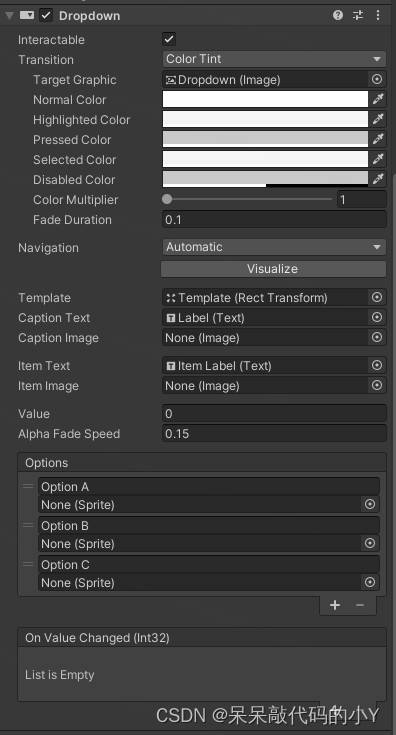Open the Target Graphic object picker
396x735 pixels.
pos(377,79)
